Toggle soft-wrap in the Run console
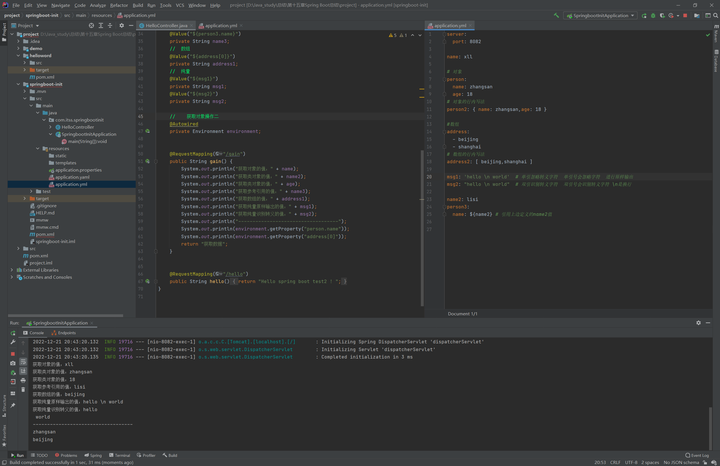The image size is (720, 466). (x=23, y=362)
